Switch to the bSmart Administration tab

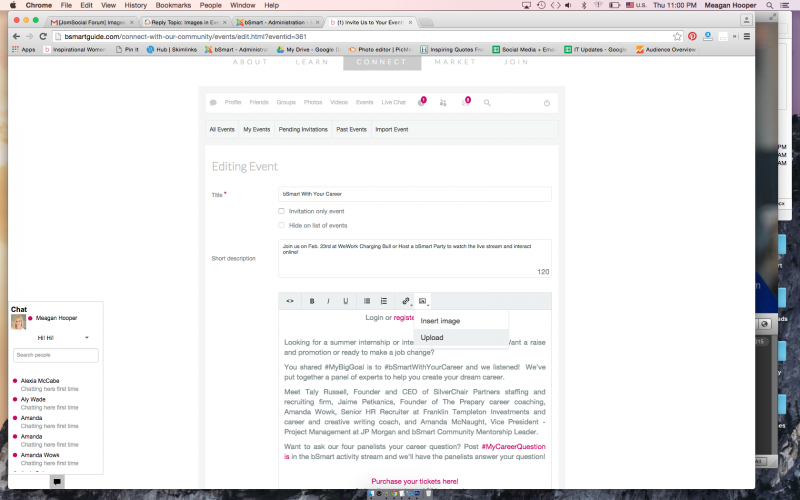tap(278, 22)
